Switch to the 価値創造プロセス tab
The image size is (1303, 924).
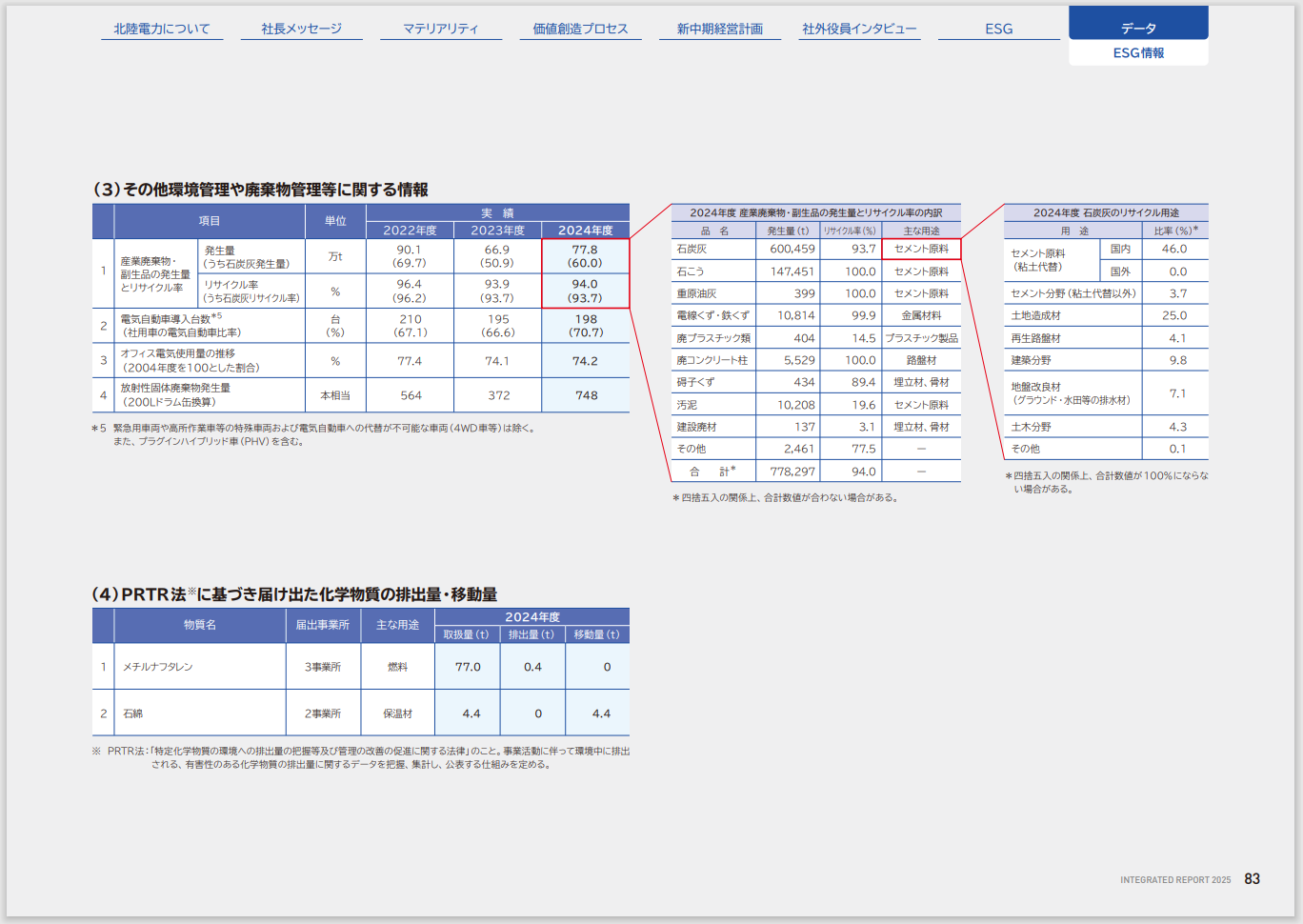tap(580, 29)
